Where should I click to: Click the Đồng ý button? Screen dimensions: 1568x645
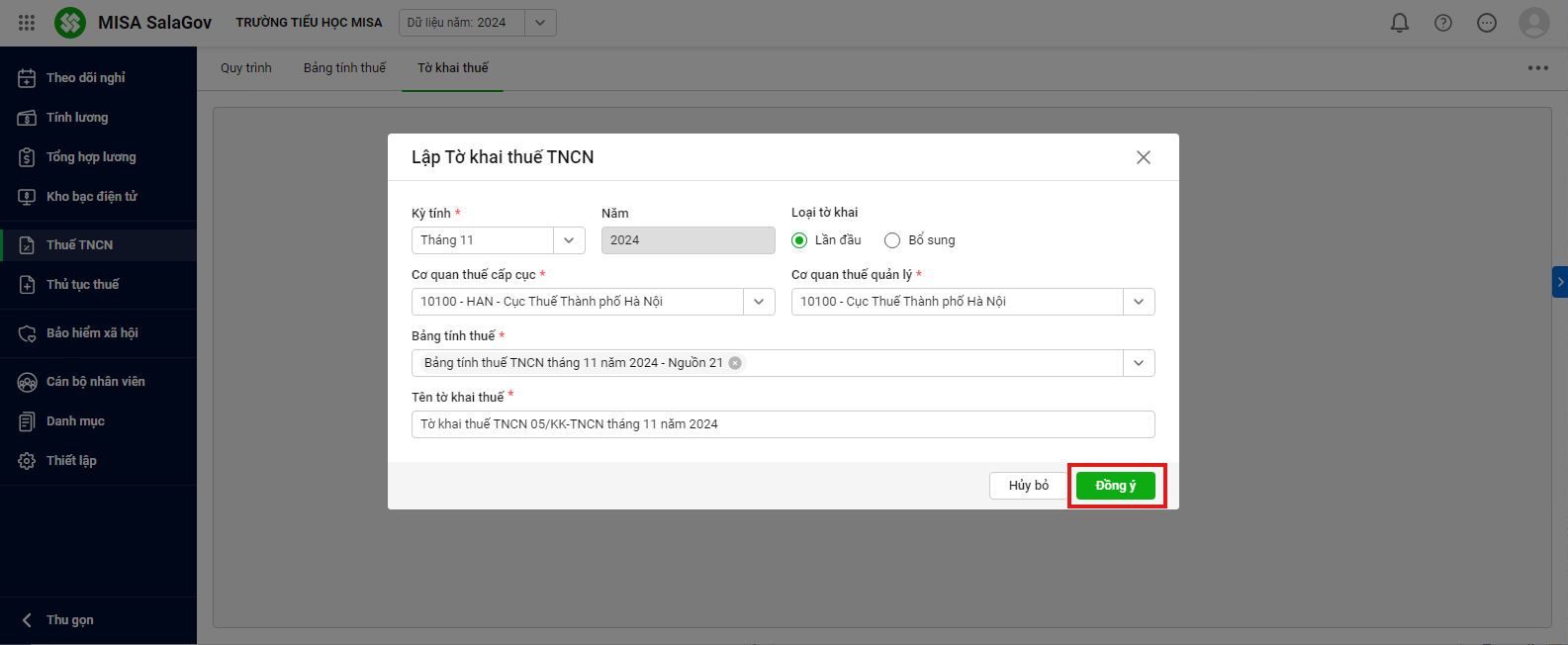pyautogui.click(x=1115, y=486)
